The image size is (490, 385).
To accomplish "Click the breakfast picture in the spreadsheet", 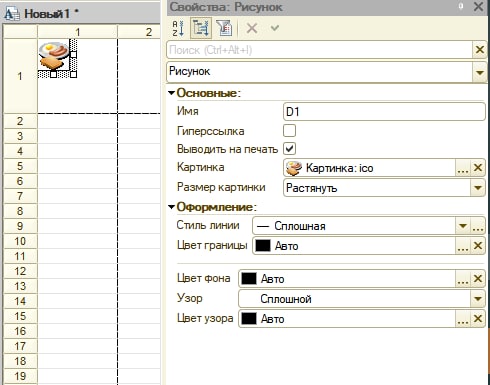I will click(x=54, y=55).
